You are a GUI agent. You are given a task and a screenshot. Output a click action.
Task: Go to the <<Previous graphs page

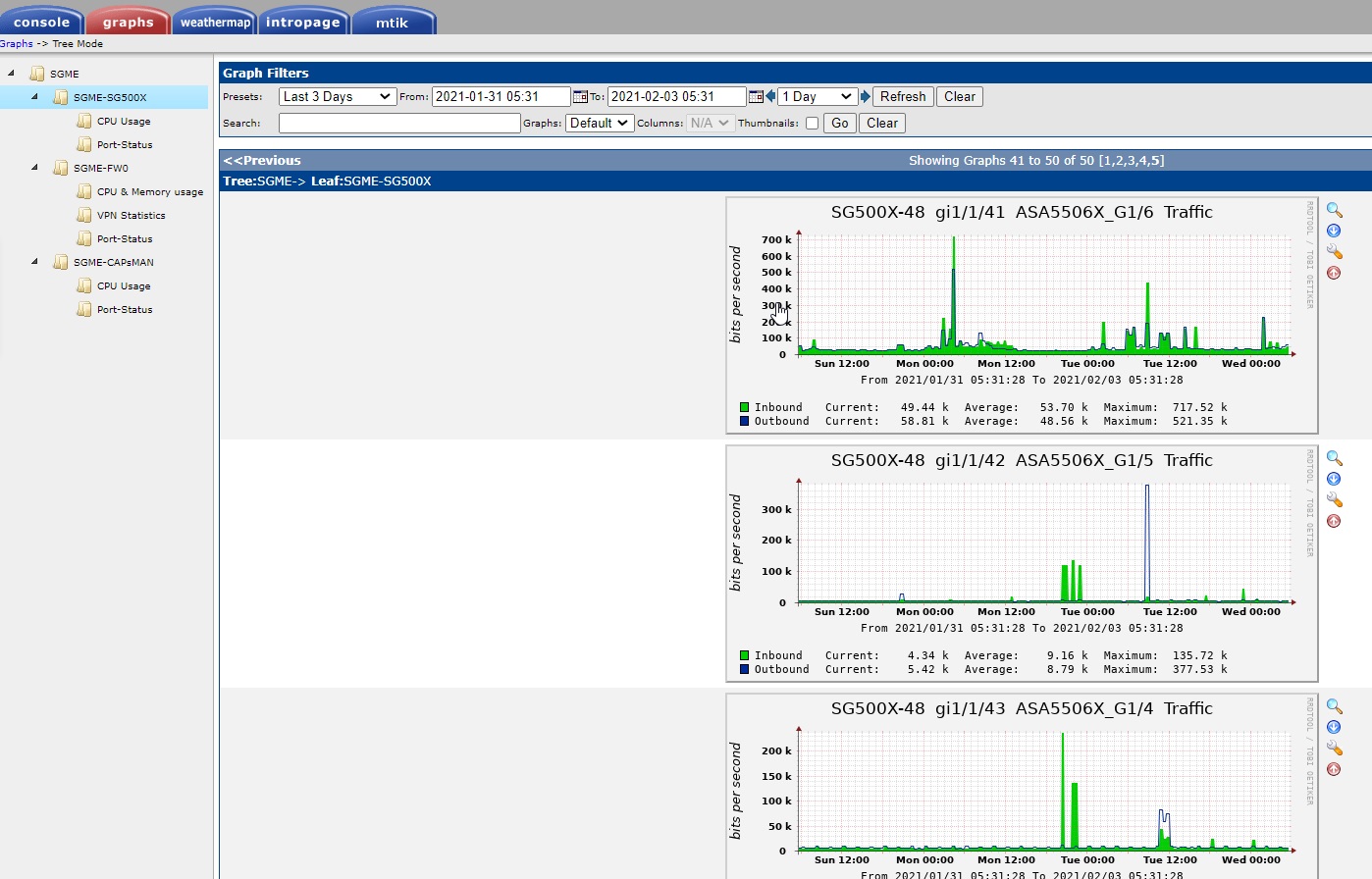coord(262,160)
